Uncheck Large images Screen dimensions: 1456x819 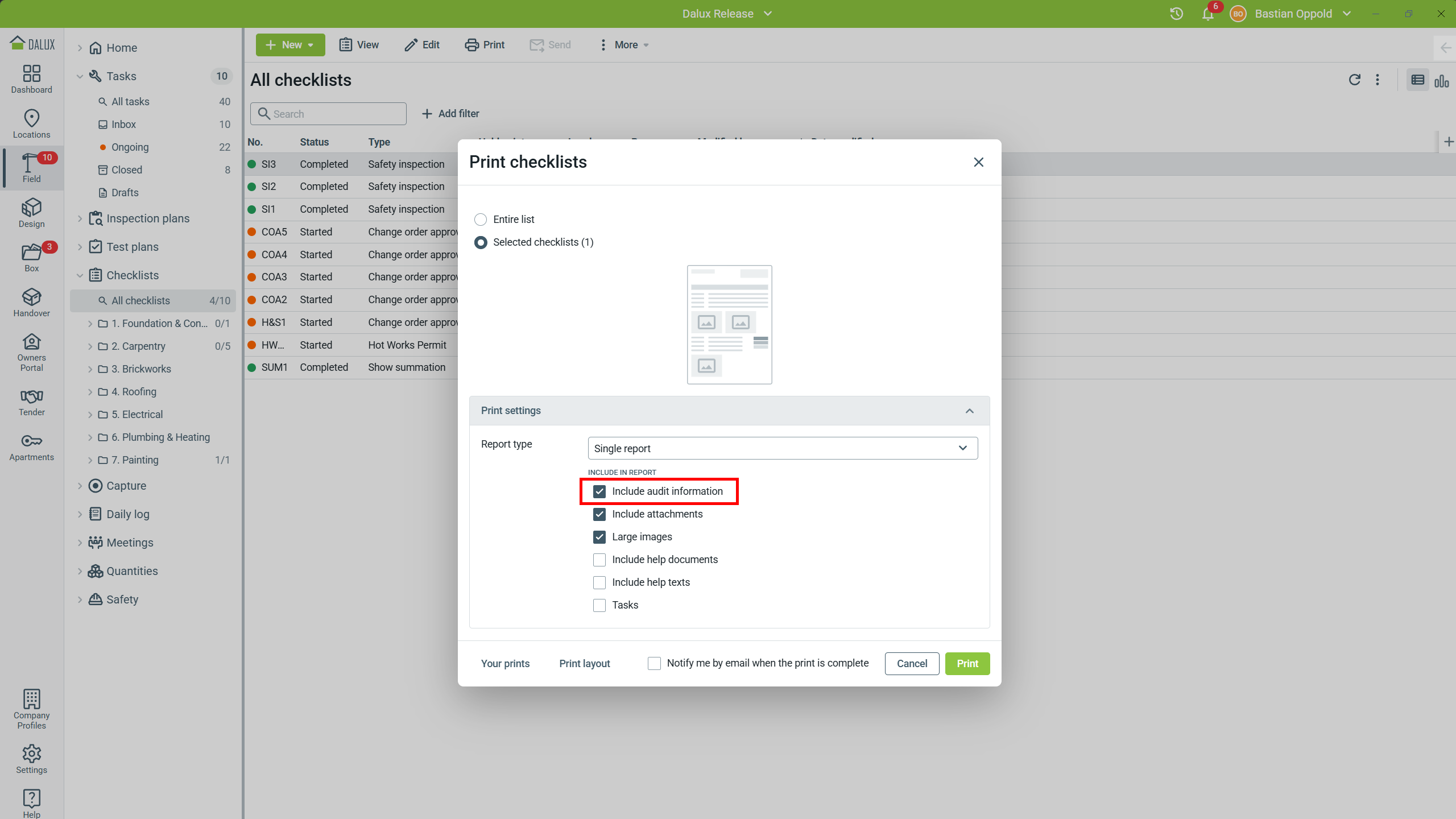pos(599,537)
